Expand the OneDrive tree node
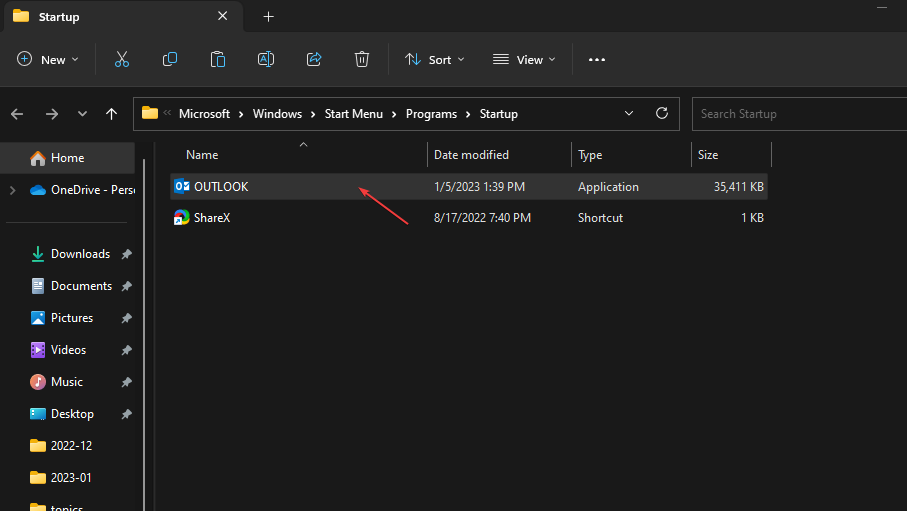Viewport: 907px width, 511px height. 13,190
